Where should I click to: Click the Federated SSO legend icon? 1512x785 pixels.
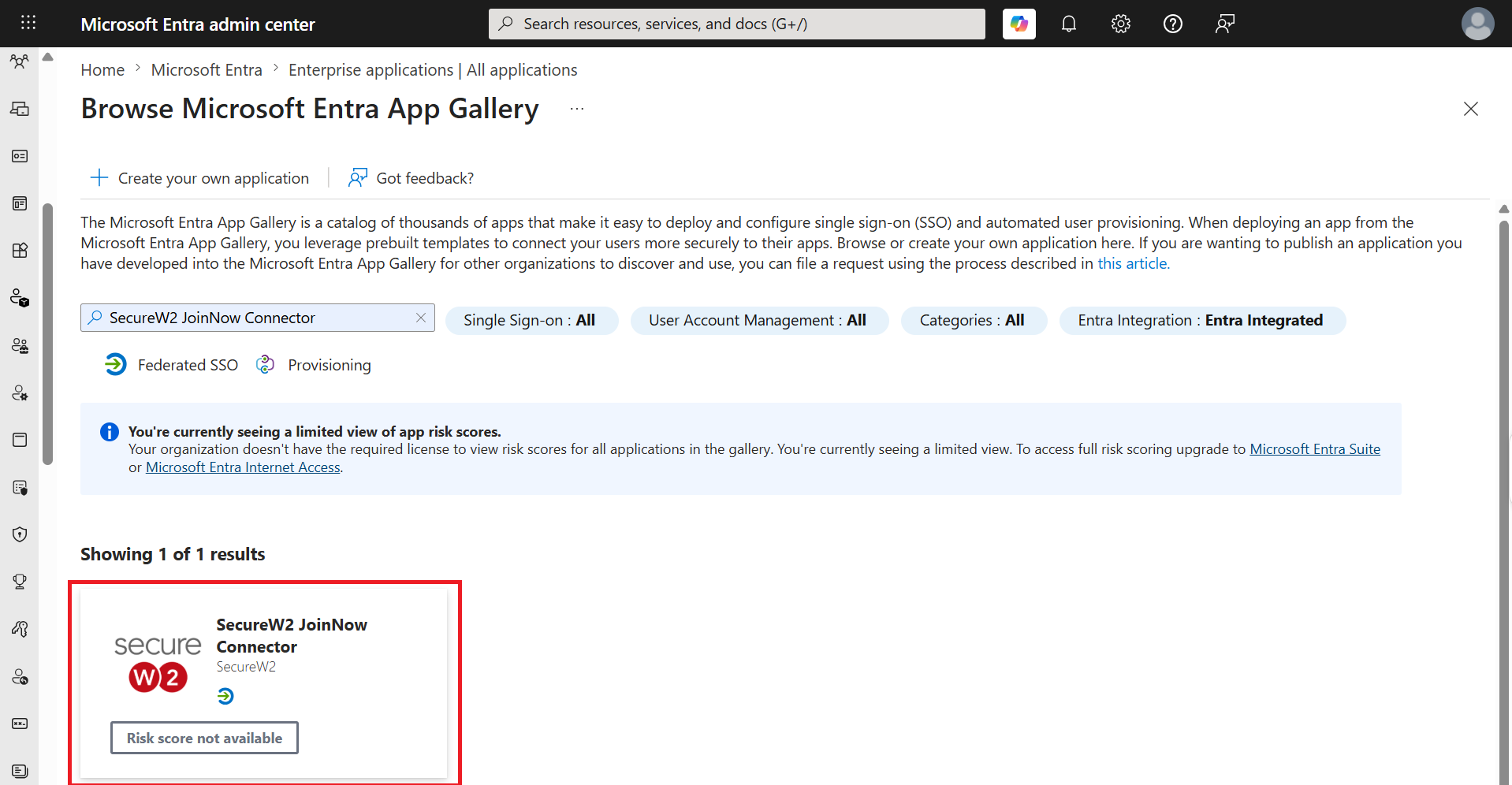(116, 364)
